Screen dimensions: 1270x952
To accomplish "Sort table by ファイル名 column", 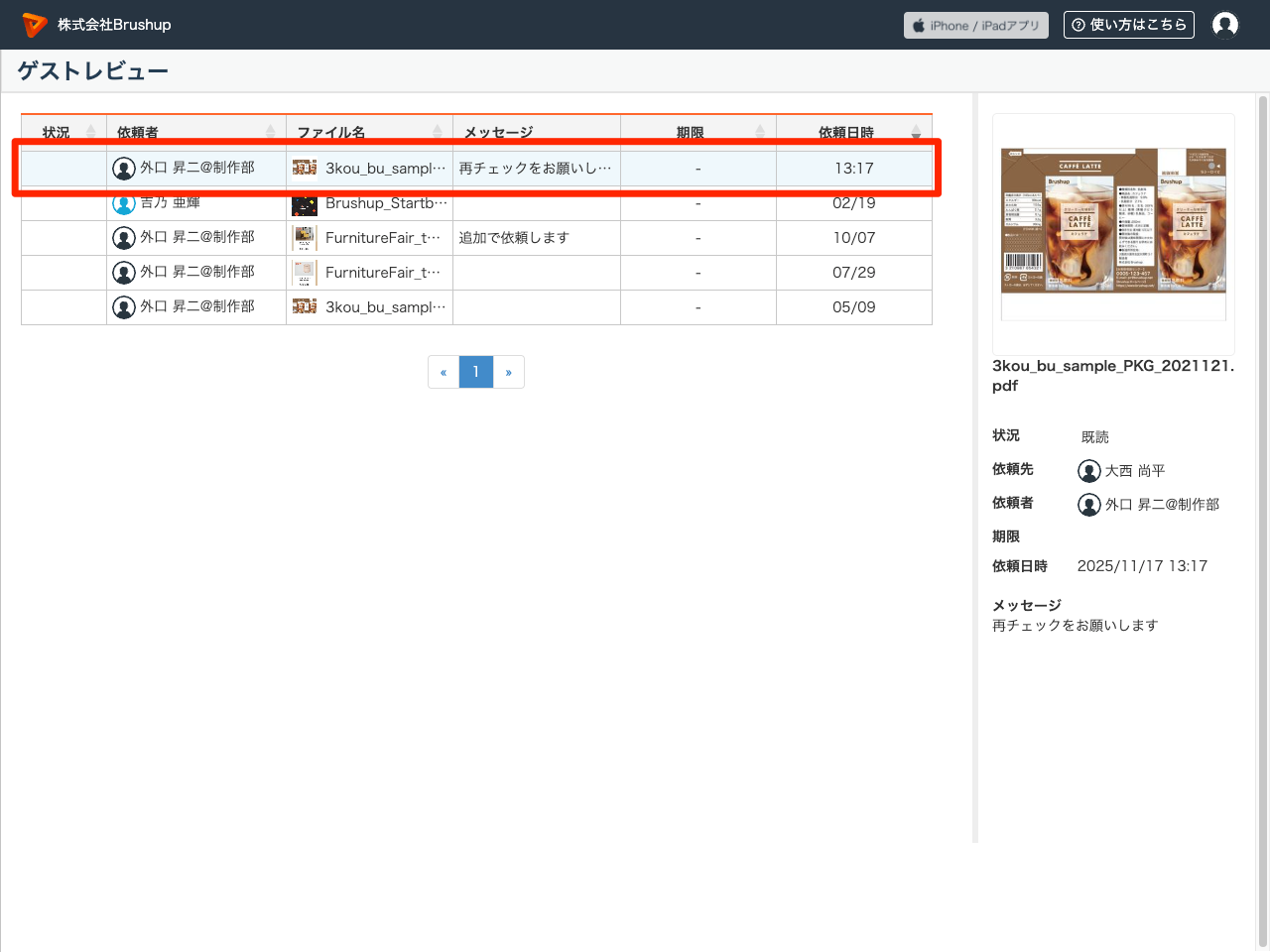I will tap(368, 132).
